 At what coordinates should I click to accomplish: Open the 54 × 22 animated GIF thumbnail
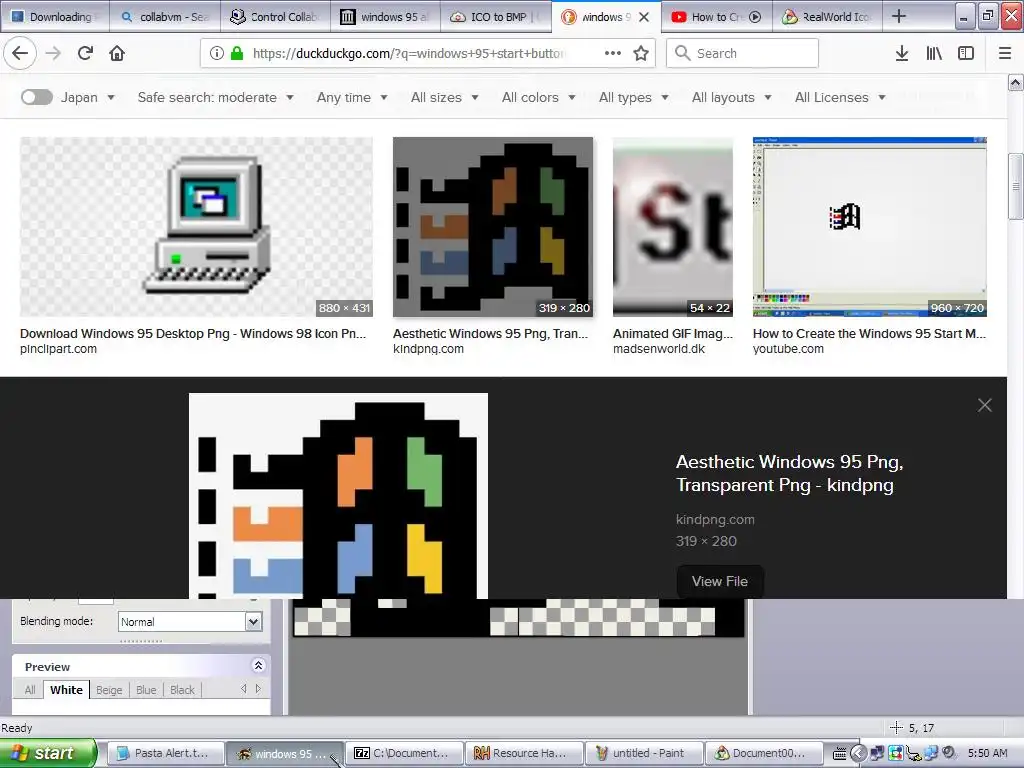673,227
